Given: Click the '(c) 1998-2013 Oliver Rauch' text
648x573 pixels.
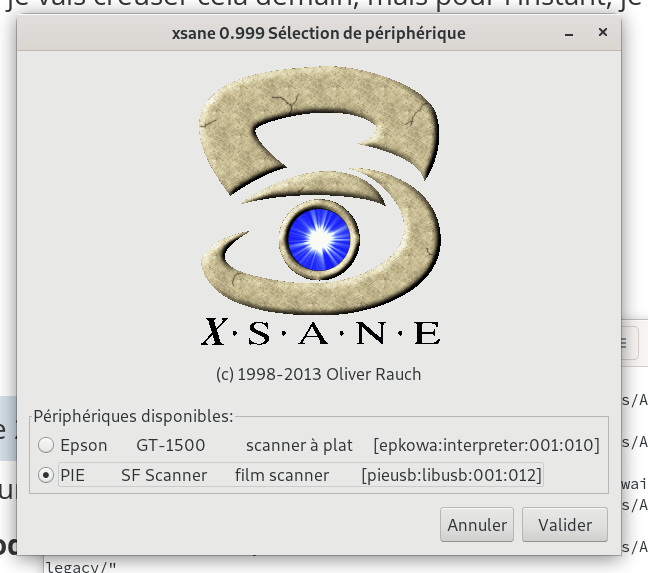Looking at the screenshot, I should tap(319, 374).
